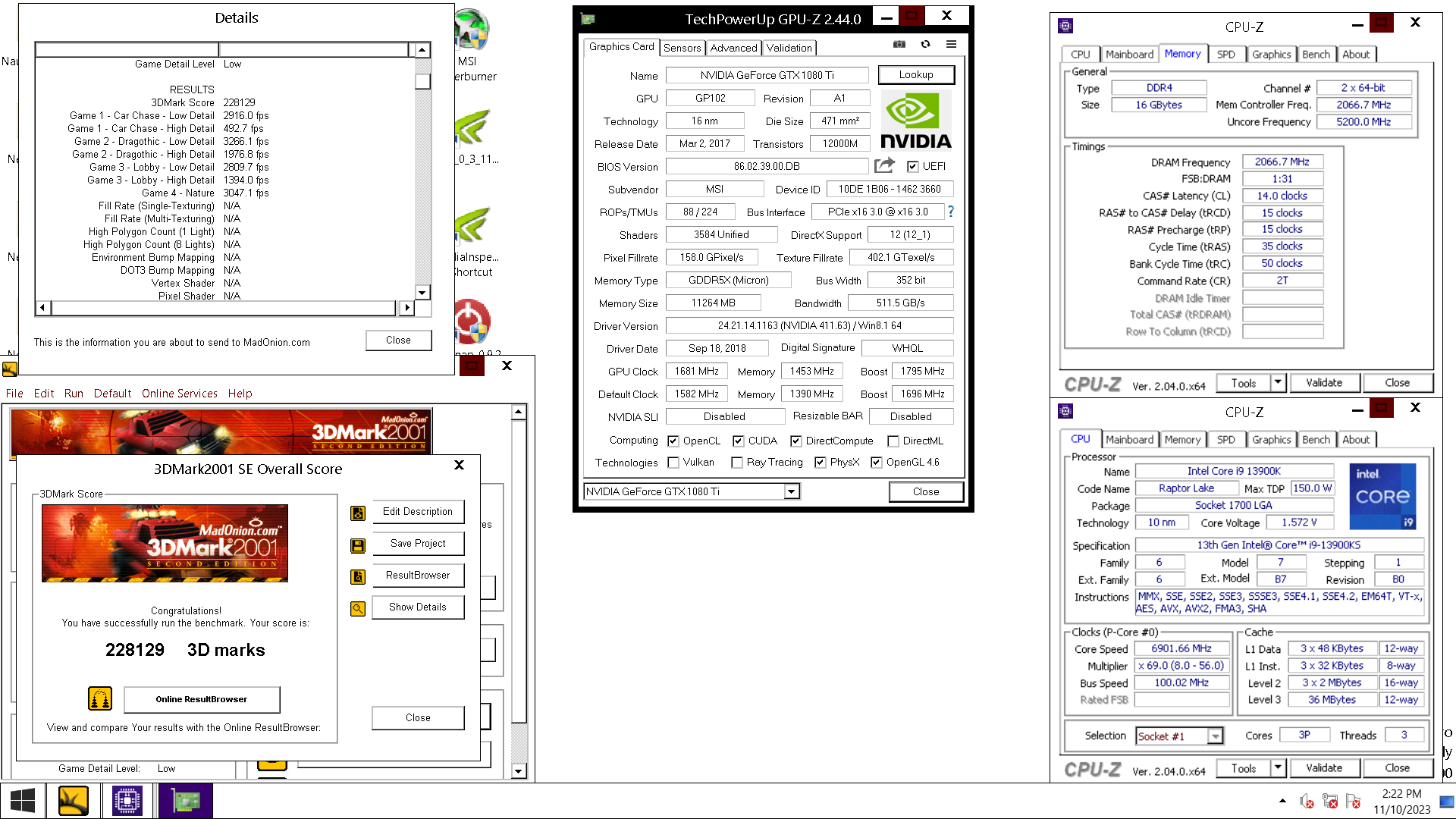Click the Save Project button
Screen dimensions: 1456x819
[418, 543]
